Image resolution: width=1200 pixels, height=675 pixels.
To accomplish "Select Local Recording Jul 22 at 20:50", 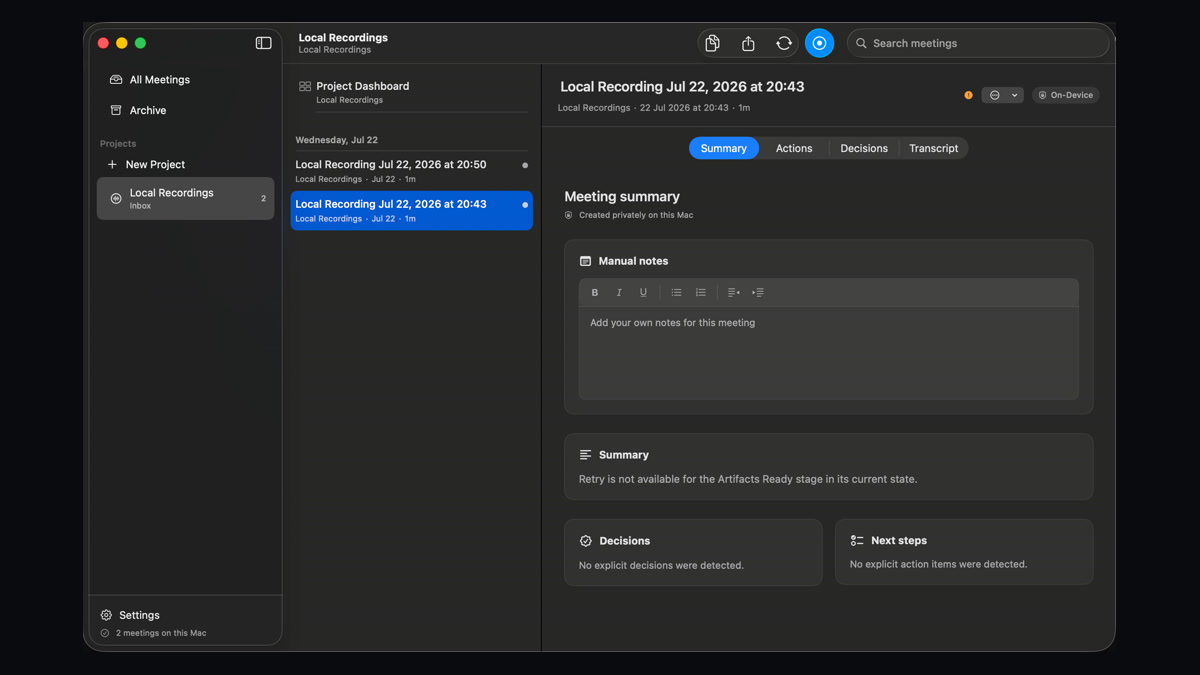I will pos(411,171).
